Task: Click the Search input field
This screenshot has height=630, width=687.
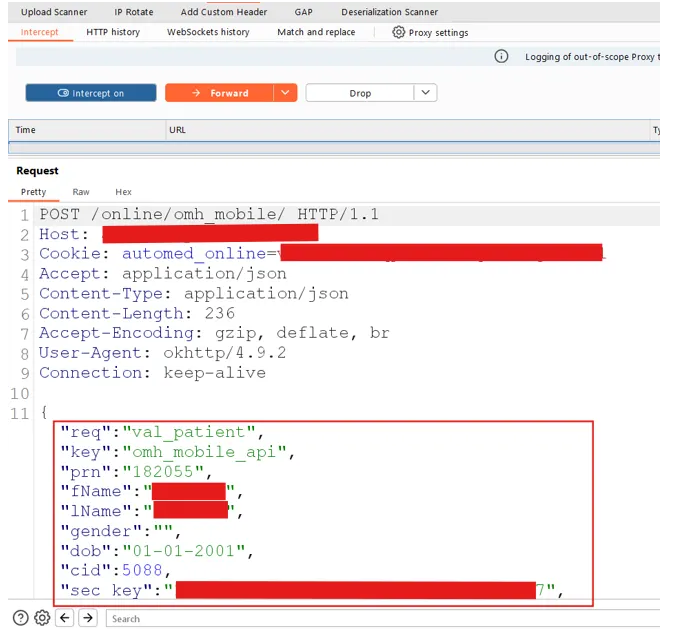Action: pos(380,619)
